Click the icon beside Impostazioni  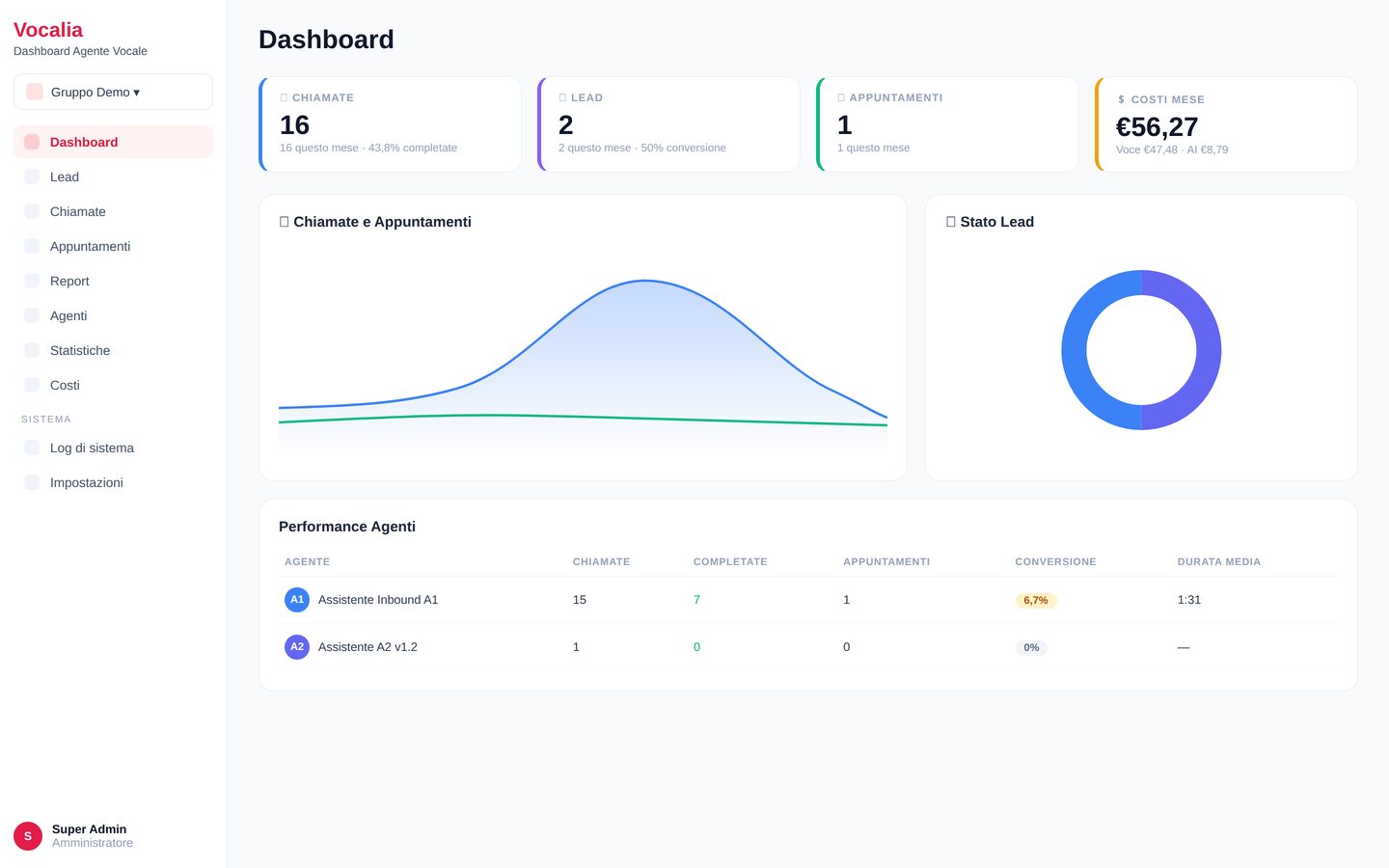pos(32,482)
